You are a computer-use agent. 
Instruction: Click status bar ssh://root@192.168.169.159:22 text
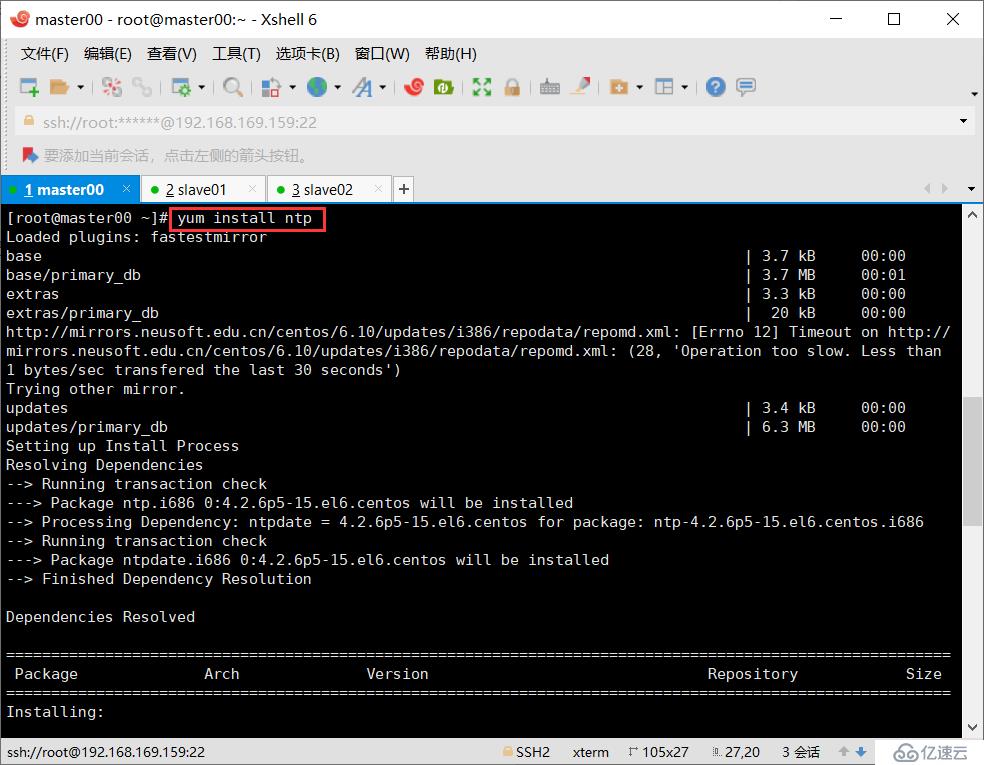click(106, 752)
